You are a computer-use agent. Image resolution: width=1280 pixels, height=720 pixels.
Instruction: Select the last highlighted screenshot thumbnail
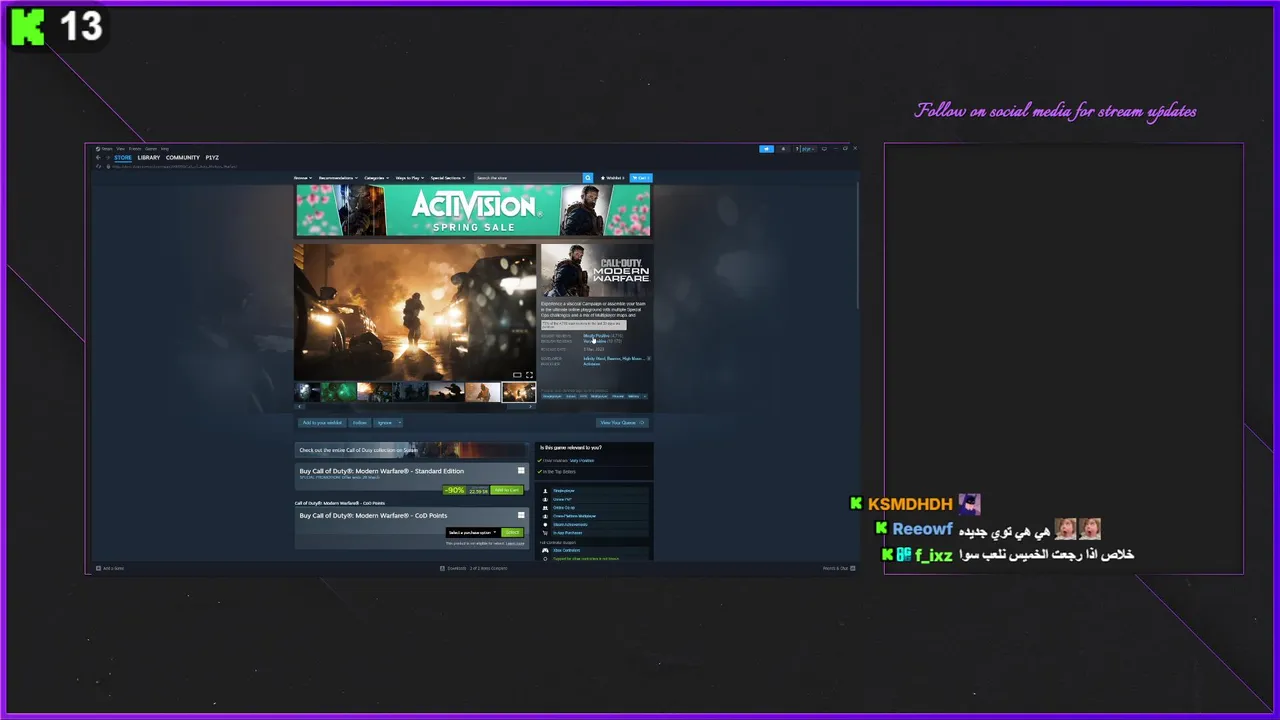[519, 392]
